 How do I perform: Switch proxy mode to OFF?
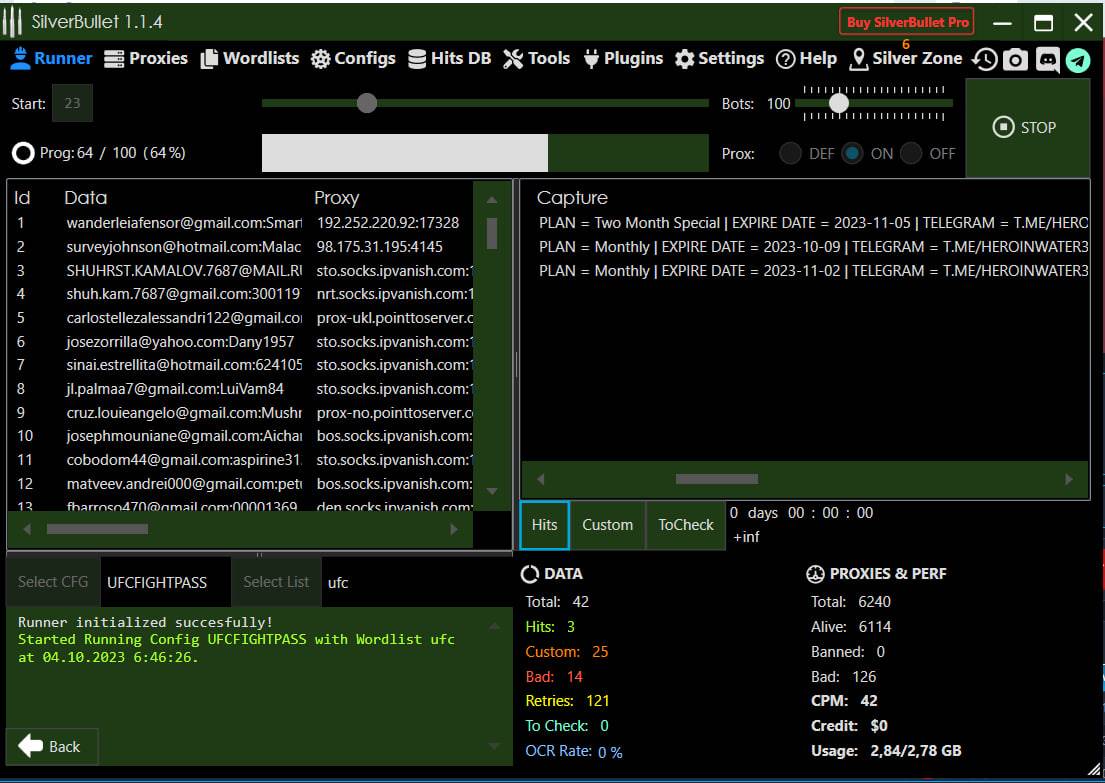pos(911,154)
